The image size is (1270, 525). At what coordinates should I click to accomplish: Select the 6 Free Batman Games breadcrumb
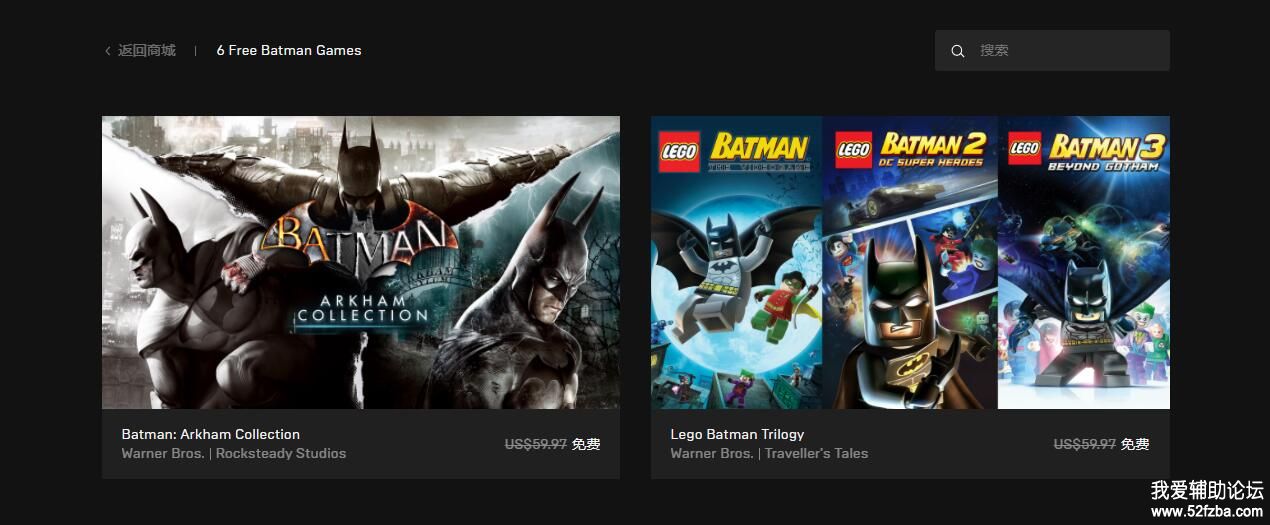point(289,50)
